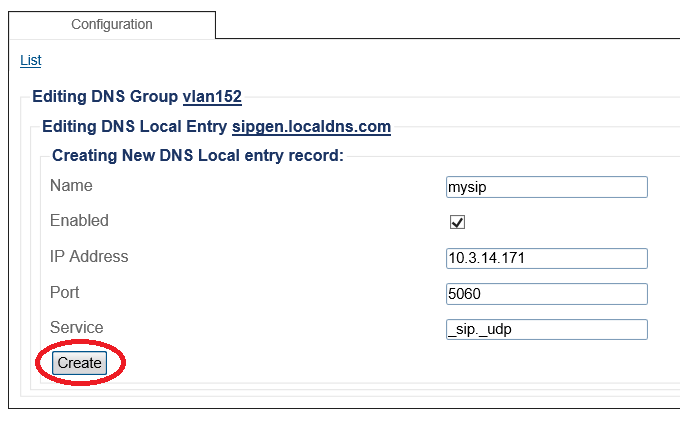Click the 'Editing DNS Group' heading text
Viewport: 680px width, 423px height.
(x=105, y=97)
